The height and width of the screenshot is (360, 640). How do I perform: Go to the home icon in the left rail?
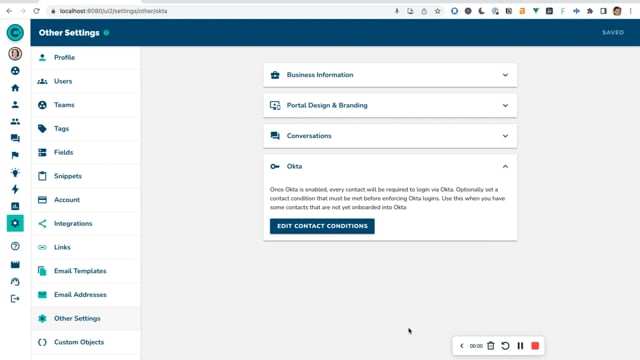(x=15, y=88)
